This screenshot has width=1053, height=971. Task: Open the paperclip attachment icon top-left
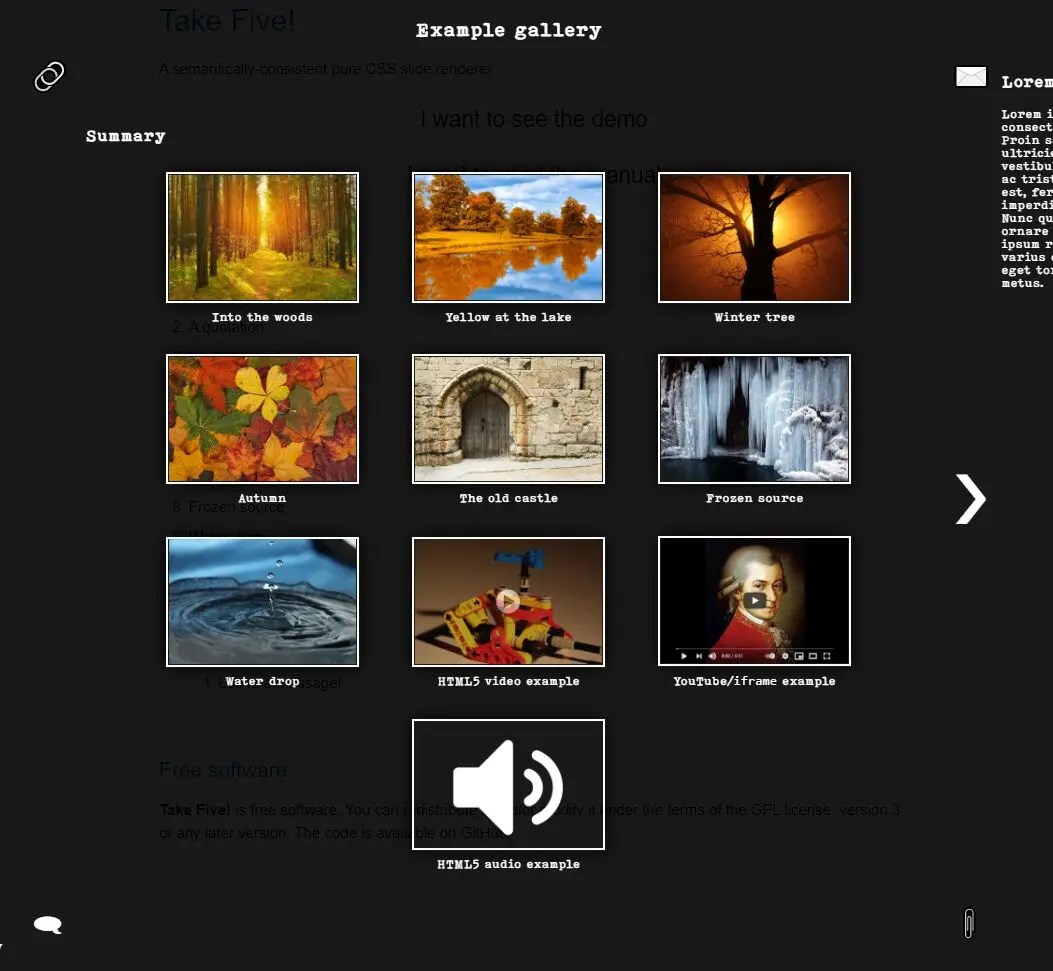point(49,76)
